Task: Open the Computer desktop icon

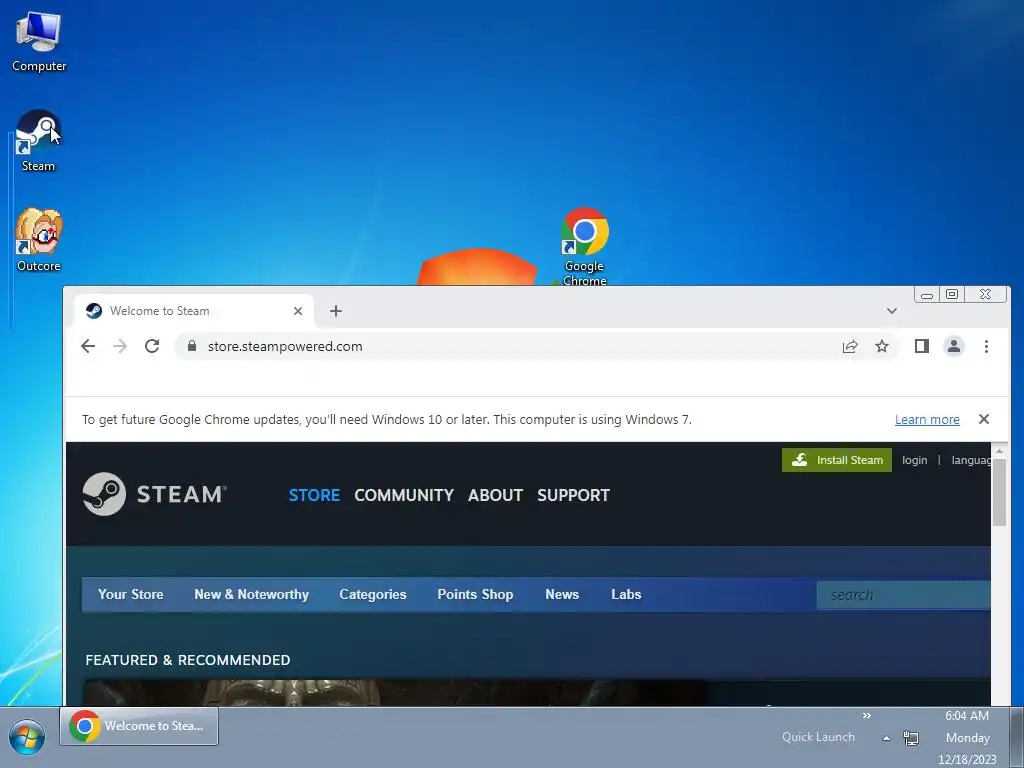Action: click(x=39, y=40)
